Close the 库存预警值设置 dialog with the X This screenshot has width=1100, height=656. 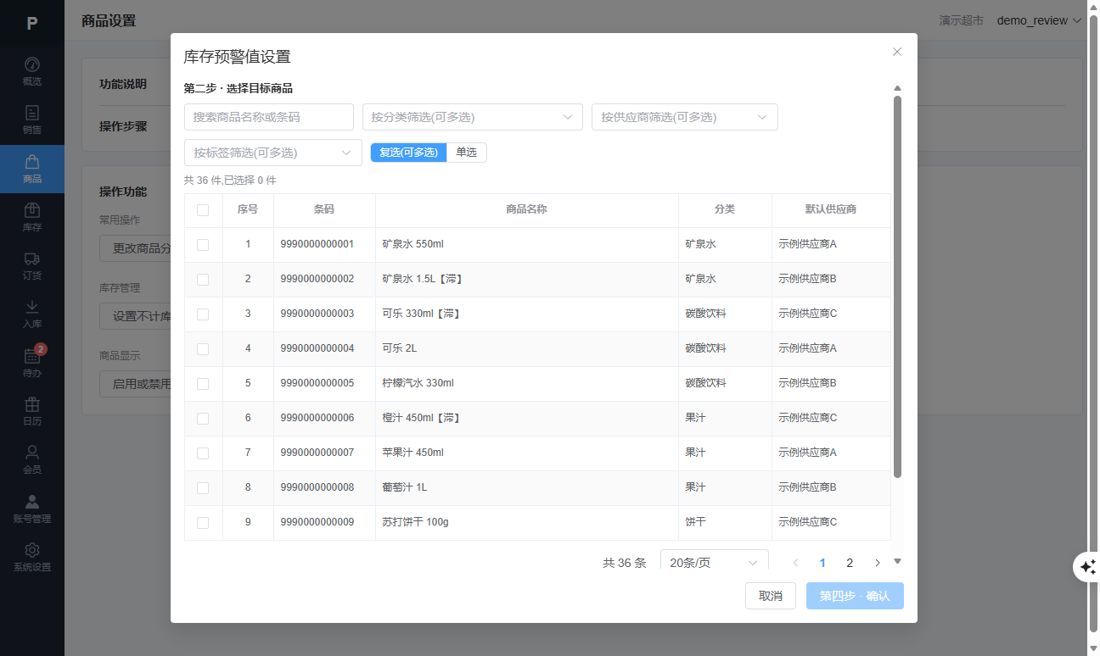[897, 52]
